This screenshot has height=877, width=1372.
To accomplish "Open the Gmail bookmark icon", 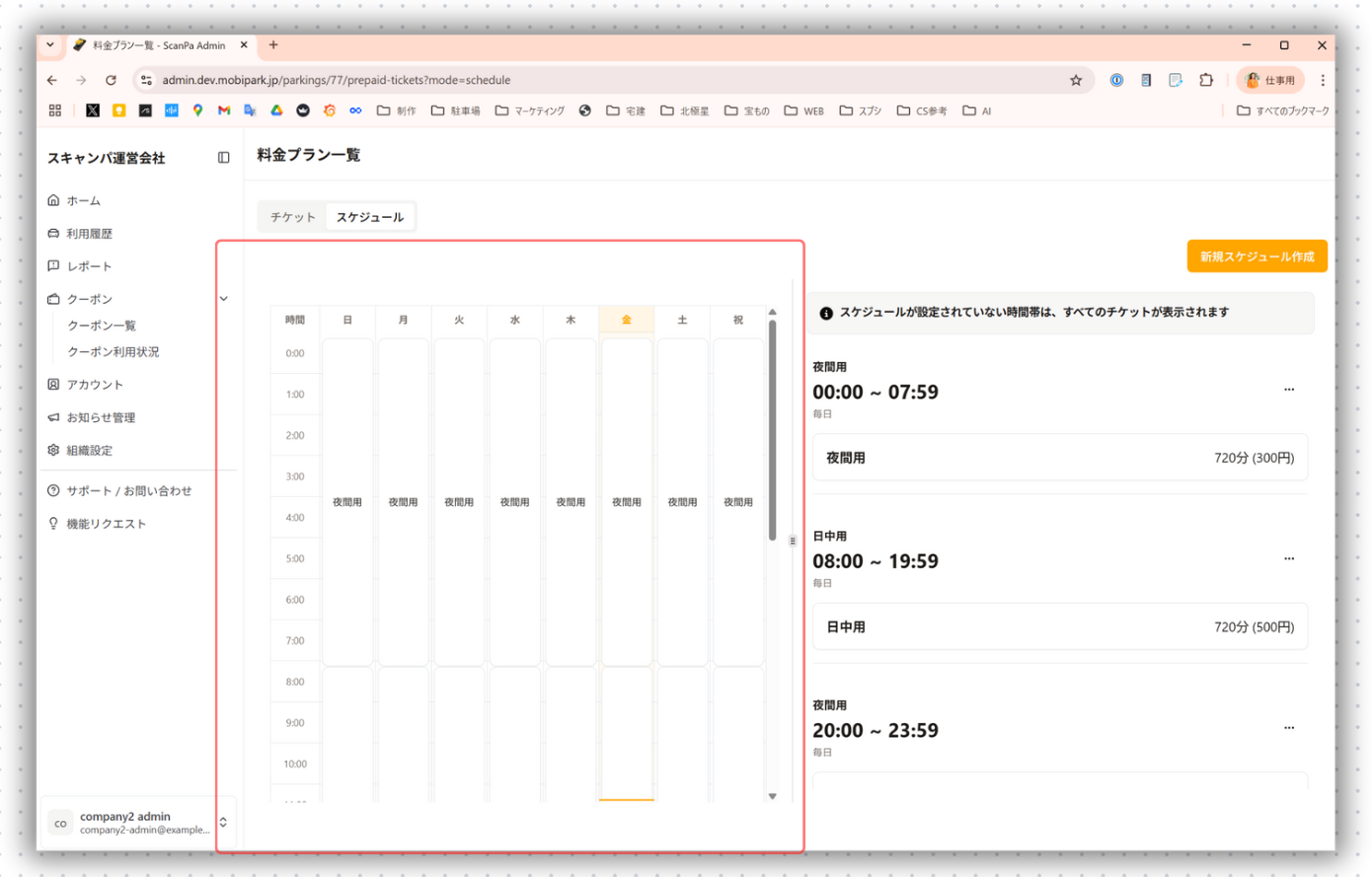I will tap(224, 110).
